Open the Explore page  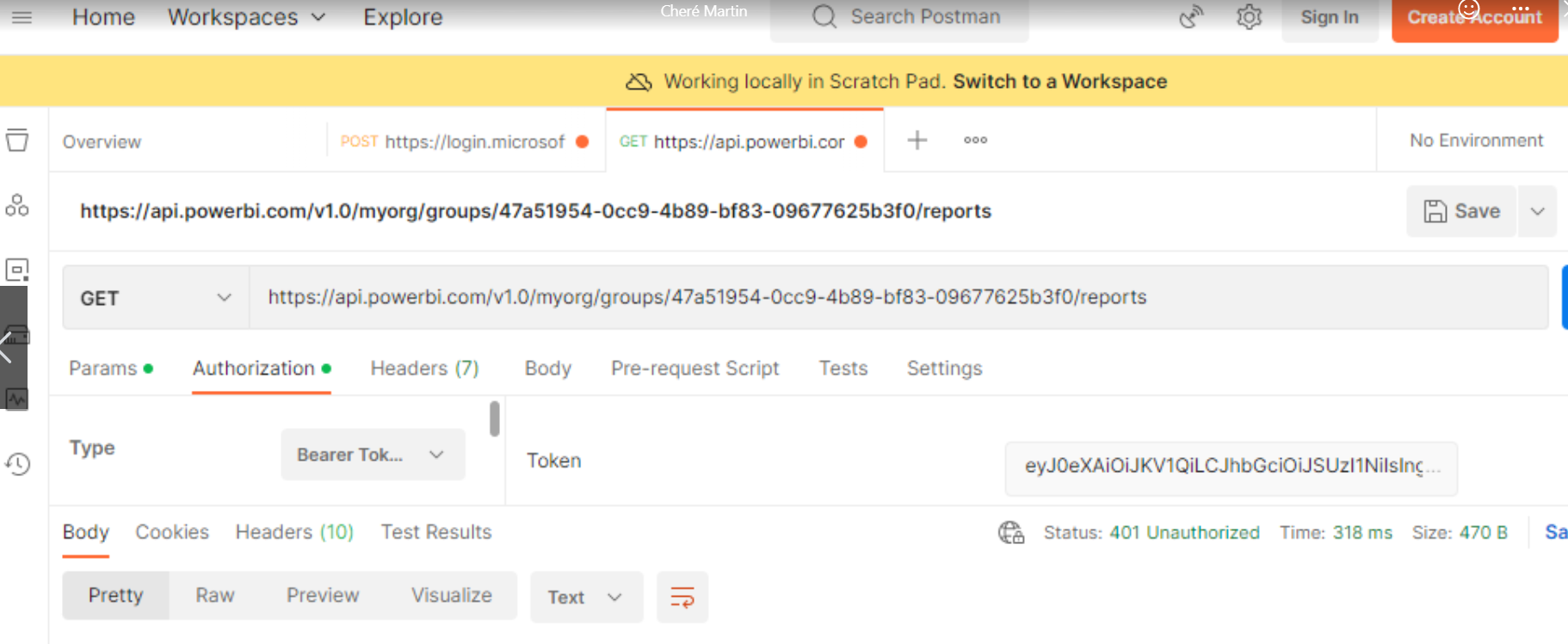pyautogui.click(x=403, y=17)
